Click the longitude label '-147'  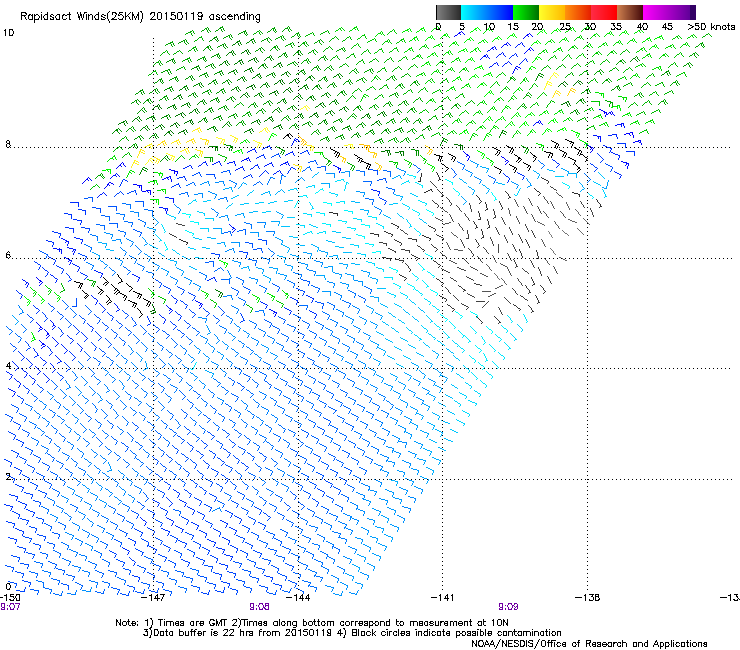(x=153, y=598)
